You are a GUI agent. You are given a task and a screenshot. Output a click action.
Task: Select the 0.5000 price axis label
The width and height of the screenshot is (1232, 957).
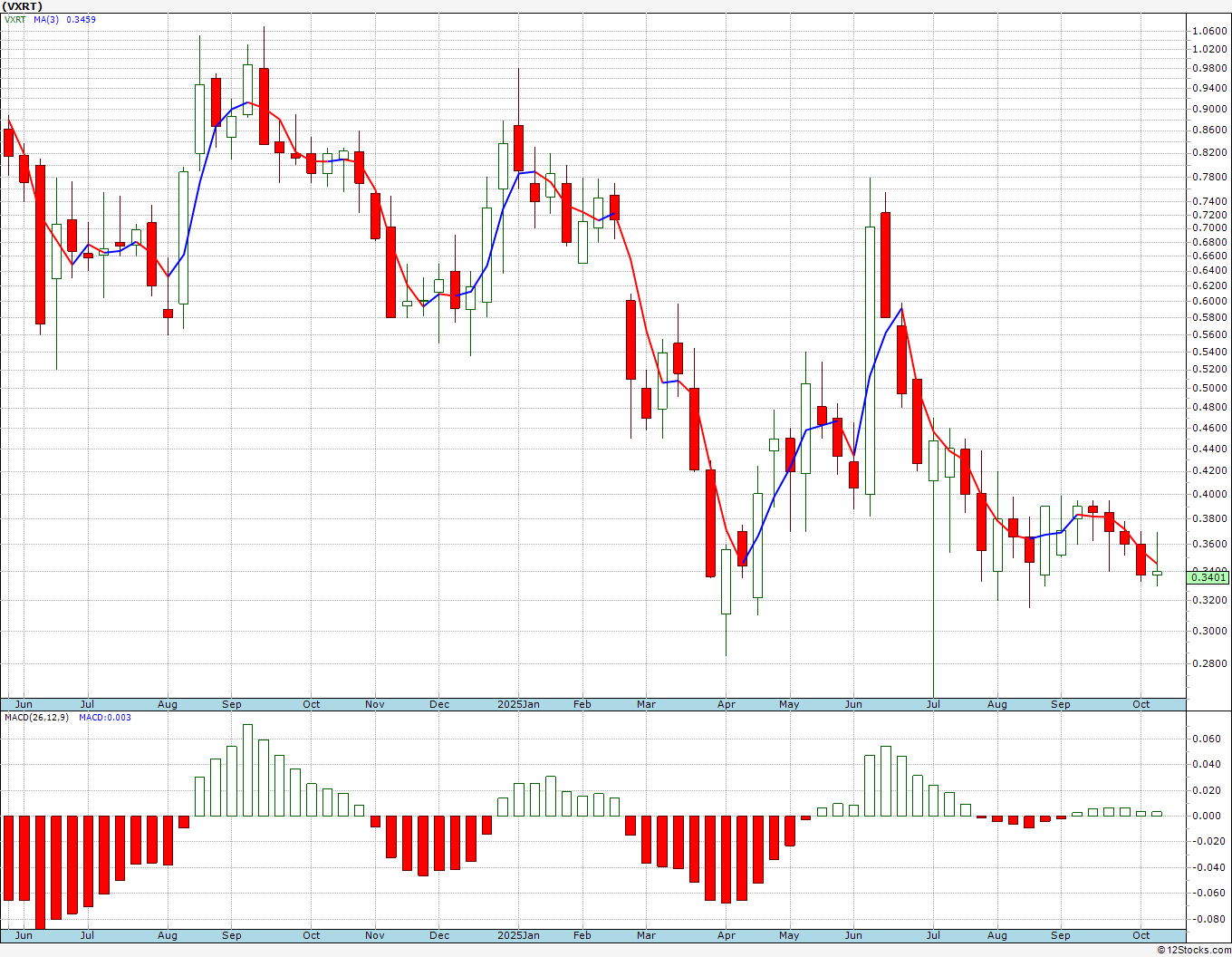point(1210,389)
